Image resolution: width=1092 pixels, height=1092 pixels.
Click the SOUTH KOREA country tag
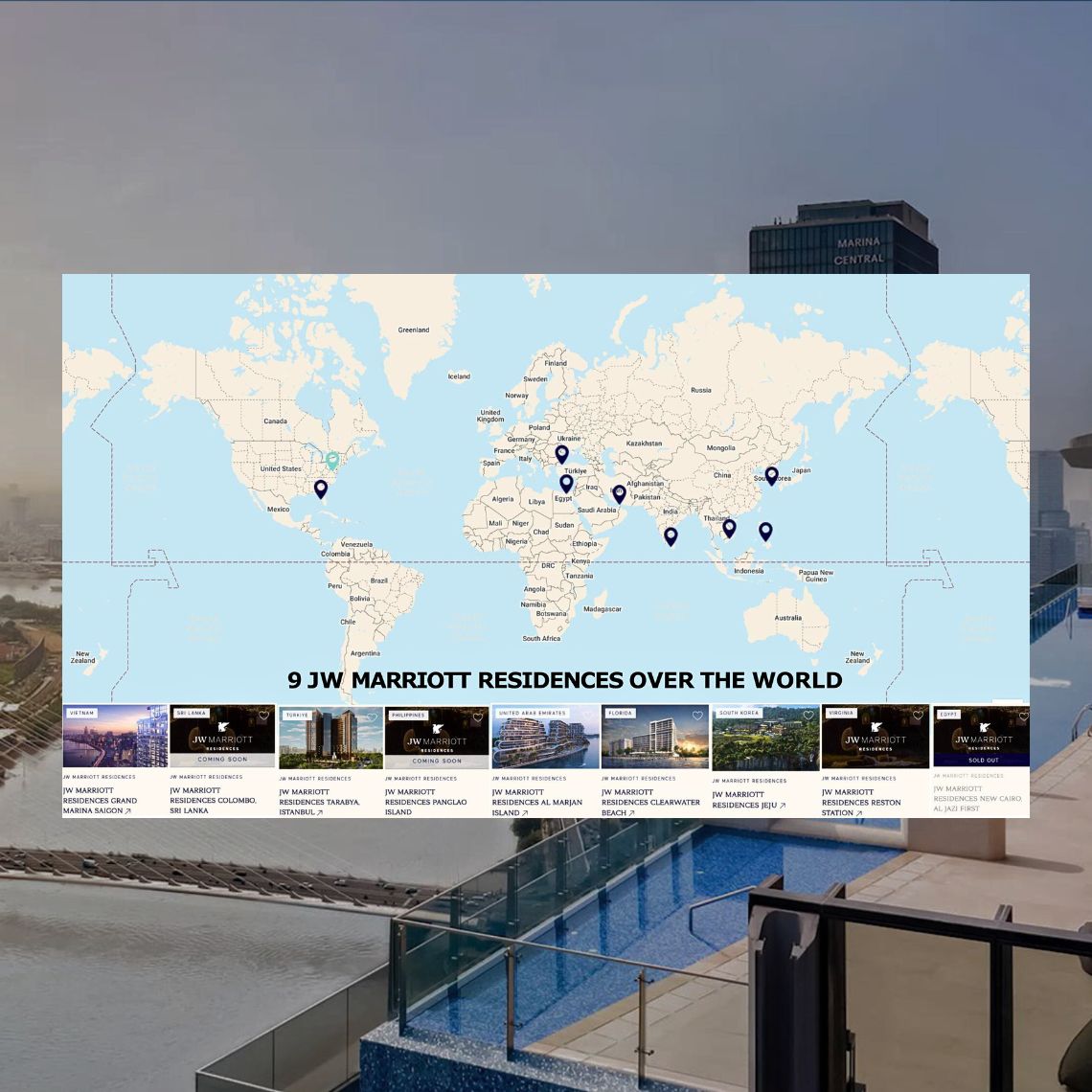[x=739, y=713]
